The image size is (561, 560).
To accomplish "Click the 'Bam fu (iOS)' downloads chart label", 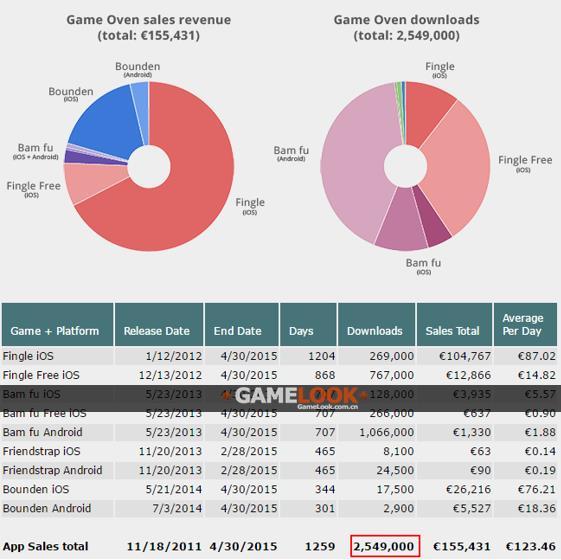I will pos(423,266).
